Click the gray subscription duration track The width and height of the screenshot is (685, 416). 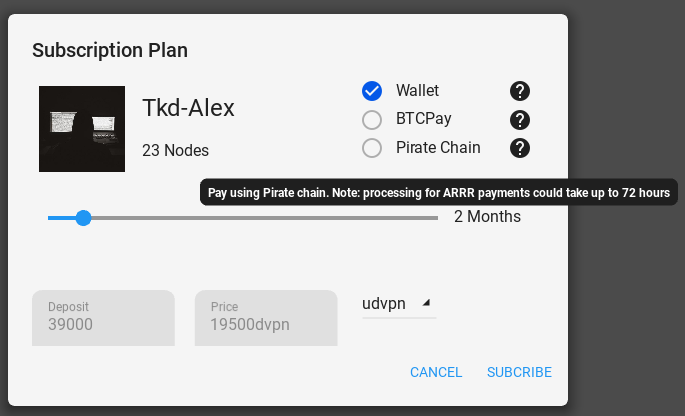(264, 218)
